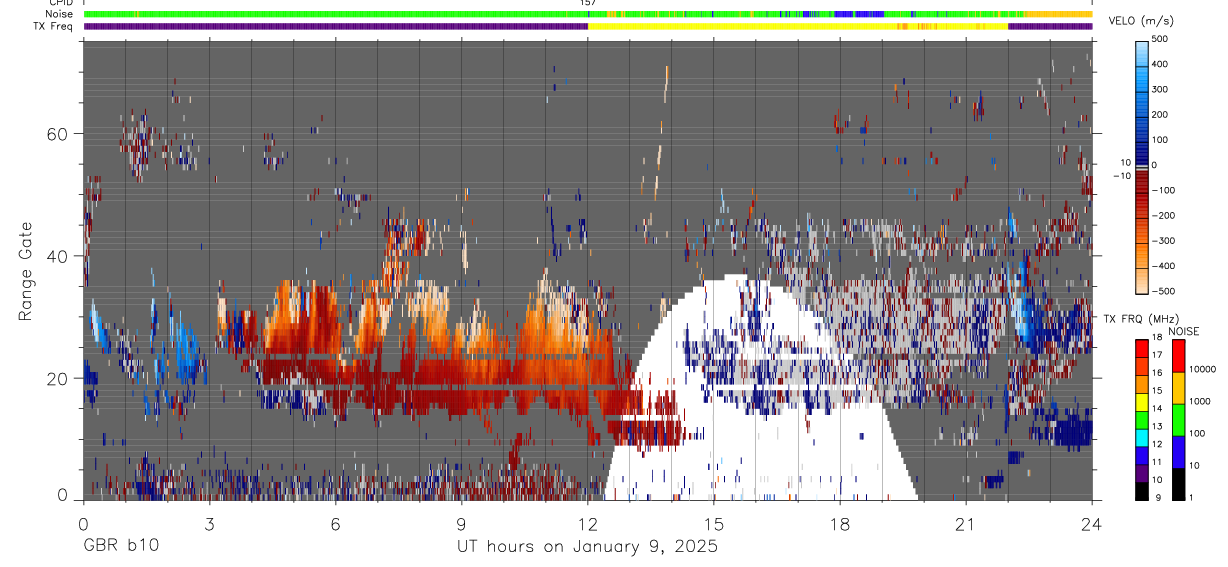Screen dimensions: 1228x567
Task: Click the time axis tick label '0'
Action: [x=83, y=523]
